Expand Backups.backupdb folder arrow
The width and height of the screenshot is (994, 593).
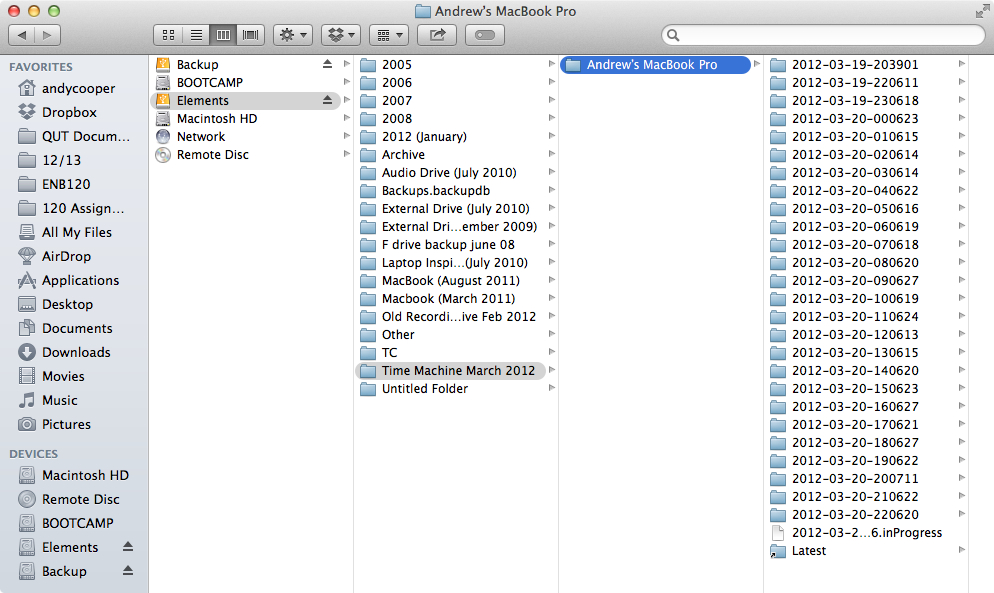tap(552, 190)
